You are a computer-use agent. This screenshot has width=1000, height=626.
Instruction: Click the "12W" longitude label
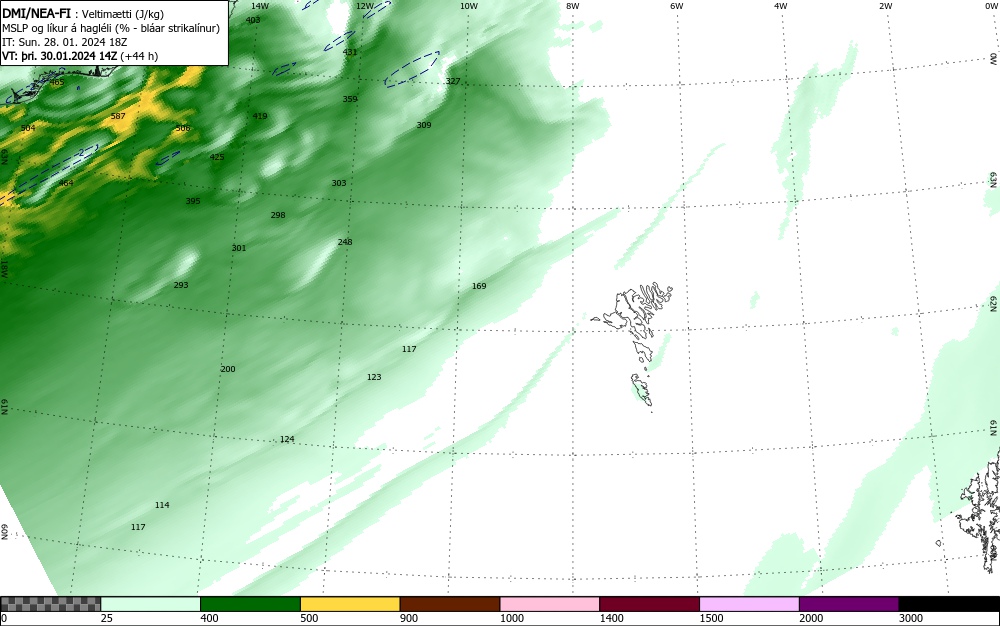364,6
